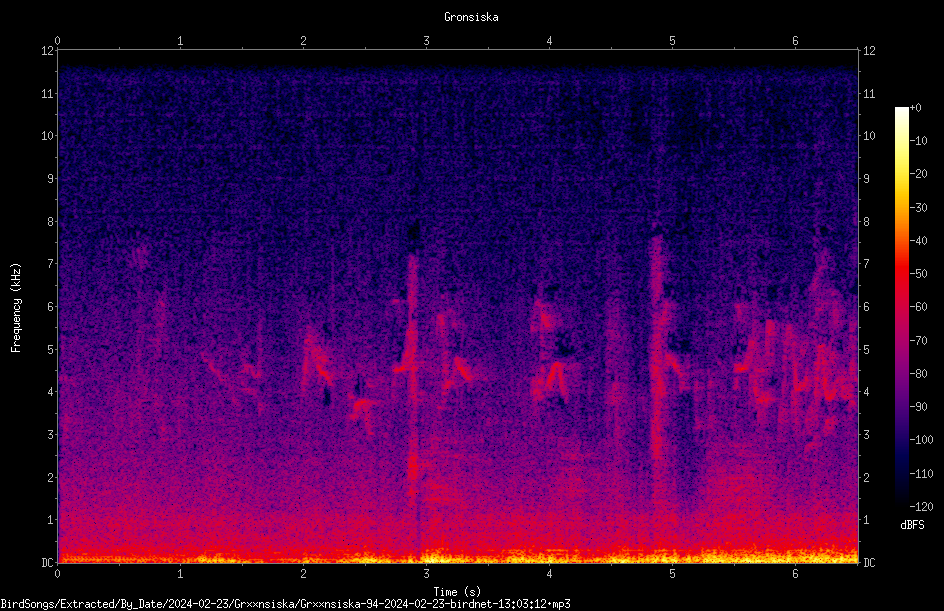The height and width of the screenshot is (611, 944).
Task: Click the 12 kHz label on left axis
Action: pyautogui.click(x=48, y=51)
